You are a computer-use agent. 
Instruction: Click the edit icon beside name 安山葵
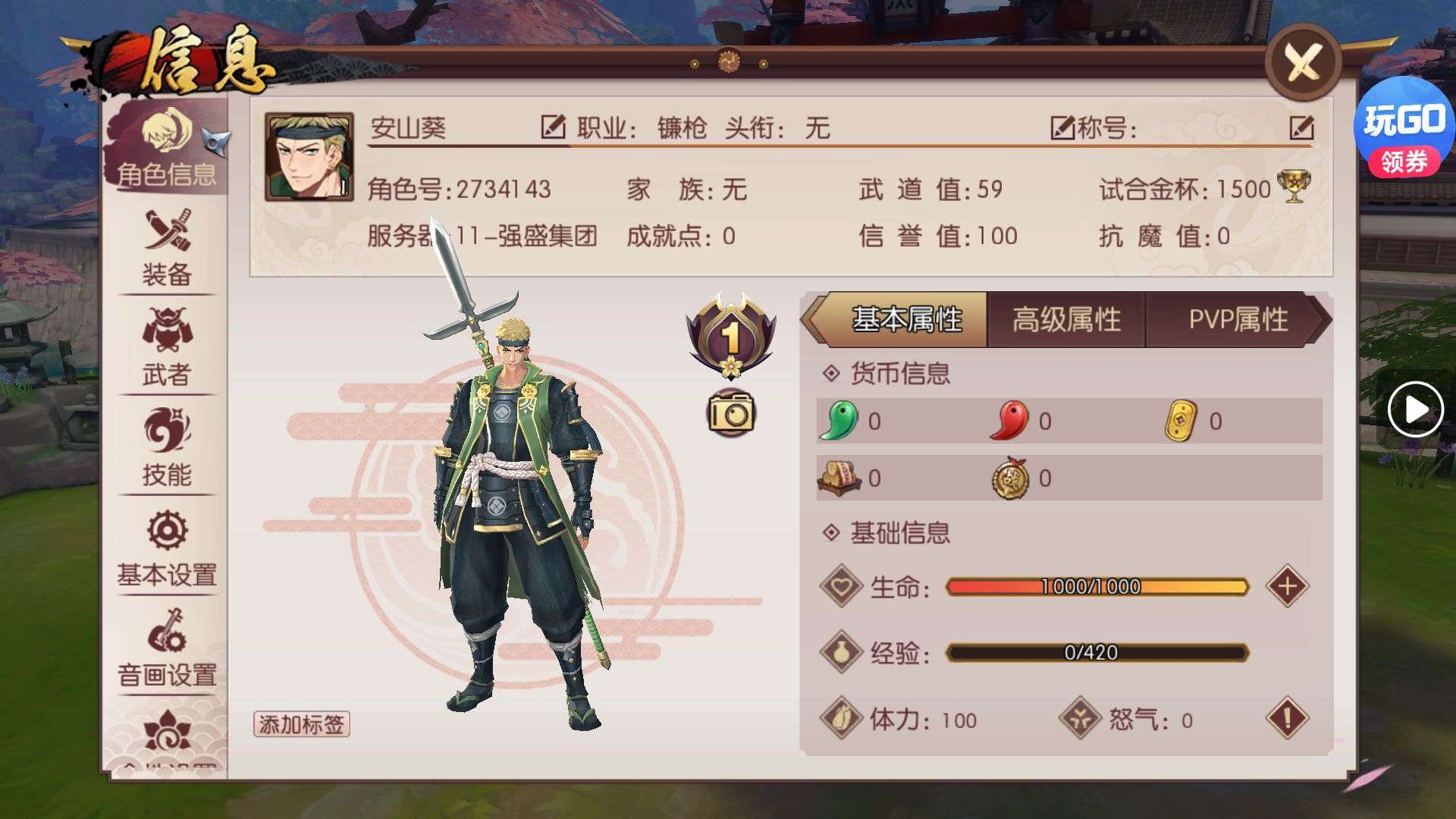(553, 127)
